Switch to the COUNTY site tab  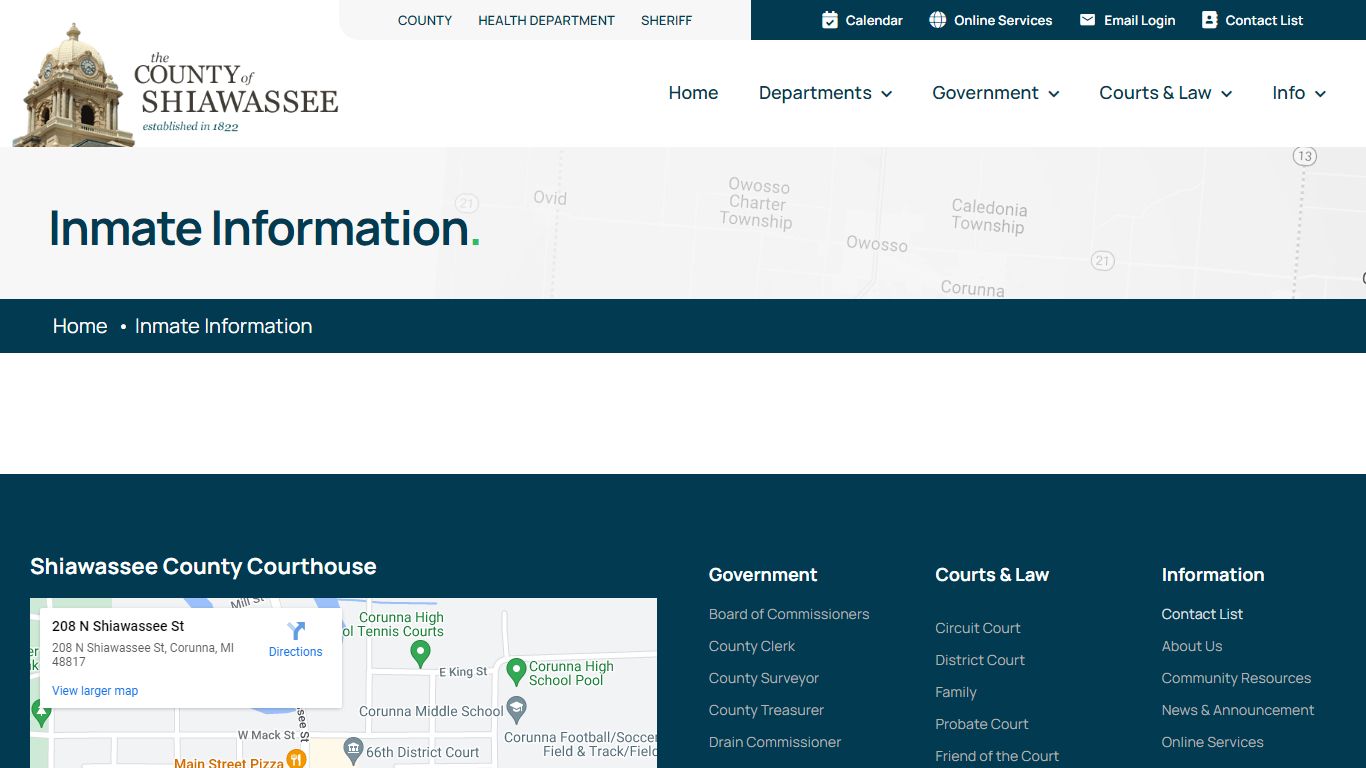(425, 20)
